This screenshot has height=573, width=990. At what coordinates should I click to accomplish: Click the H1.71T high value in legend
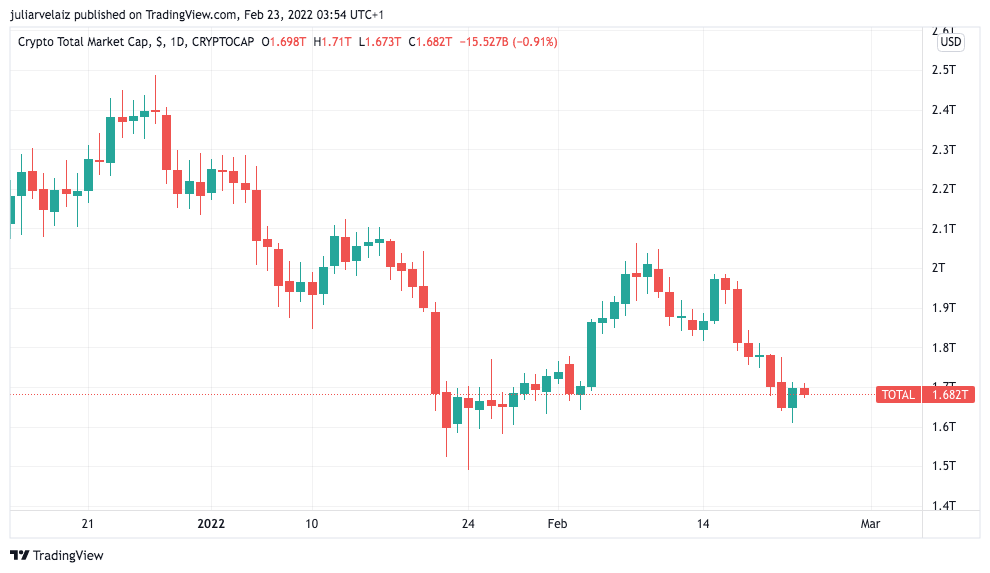coord(332,42)
